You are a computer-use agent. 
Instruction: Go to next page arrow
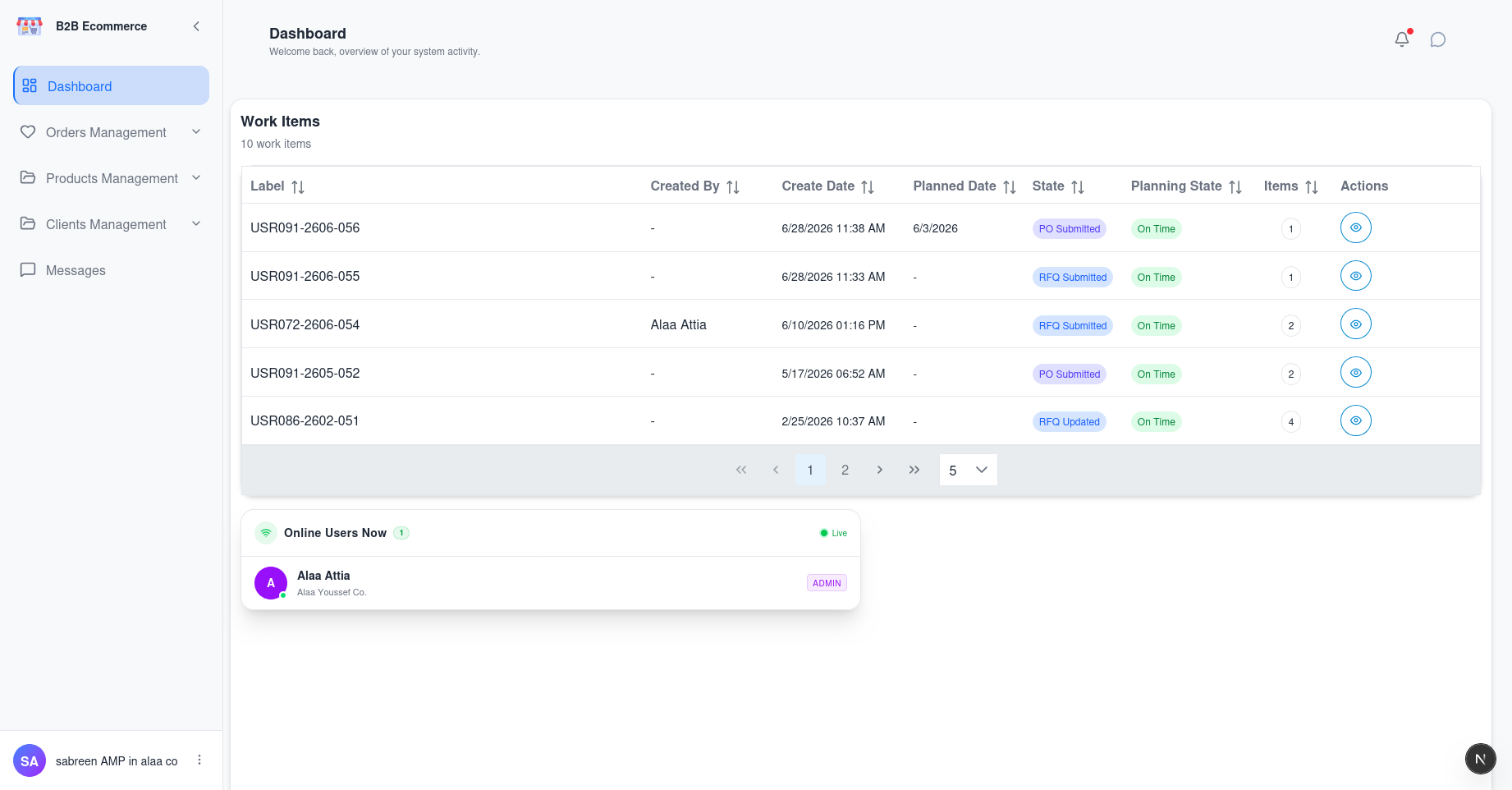click(x=879, y=470)
